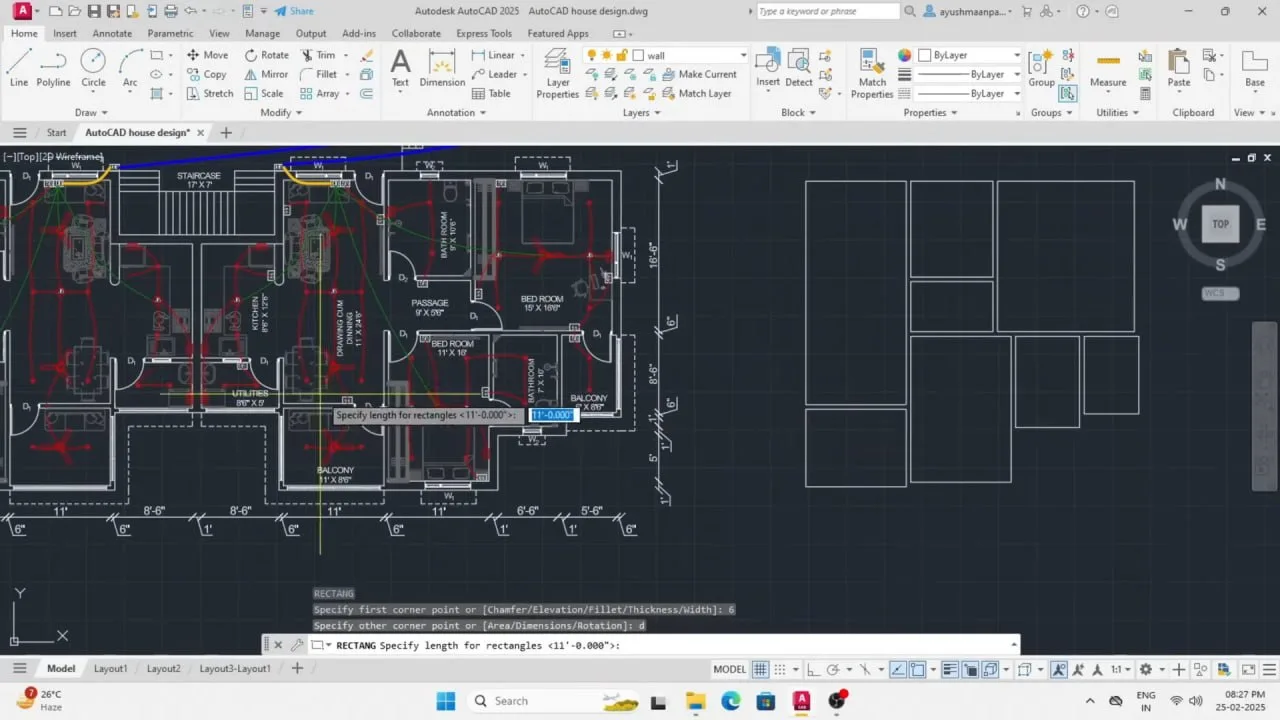Toggle ortho mode in status bar

pyautogui.click(x=813, y=669)
